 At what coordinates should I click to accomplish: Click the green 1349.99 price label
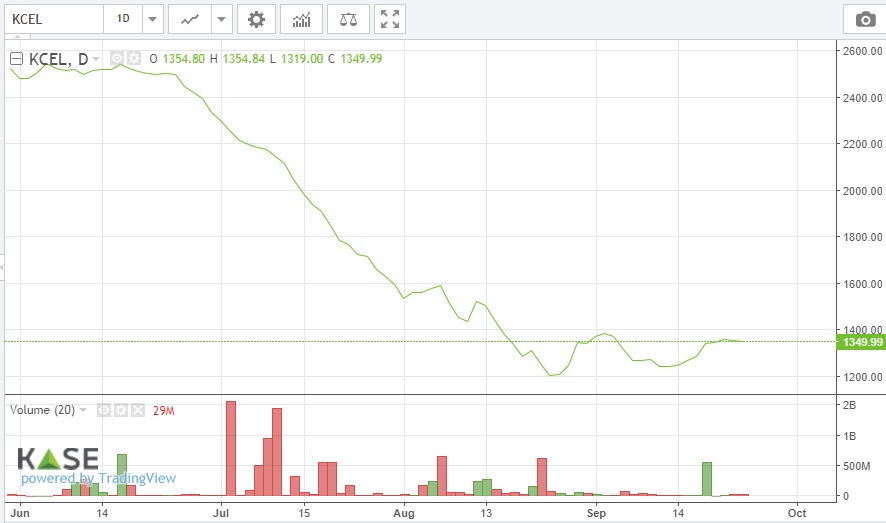coord(862,342)
